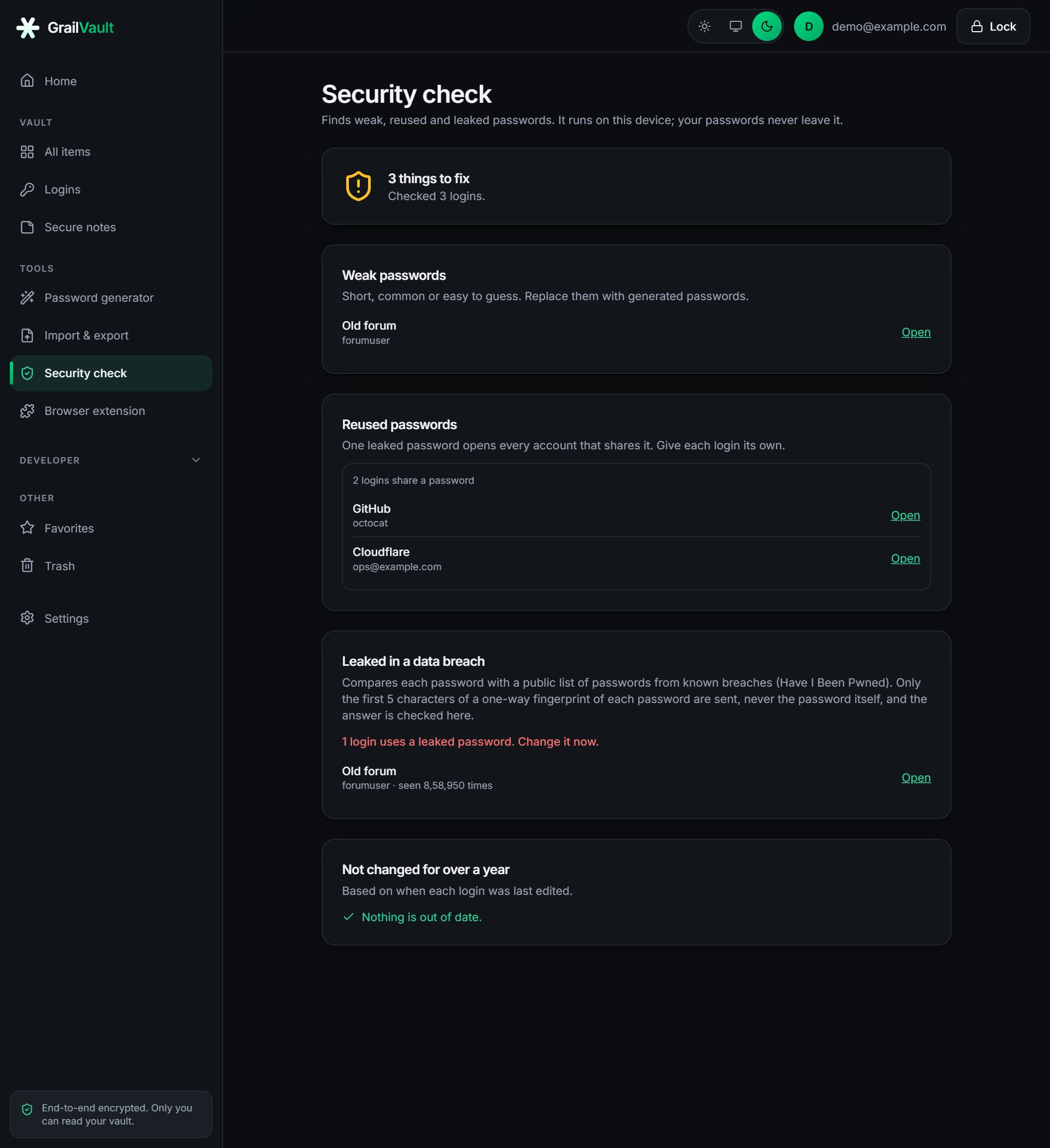This screenshot has width=1050, height=1148.
Task: Navigate to Secure notes
Action: tap(111, 227)
